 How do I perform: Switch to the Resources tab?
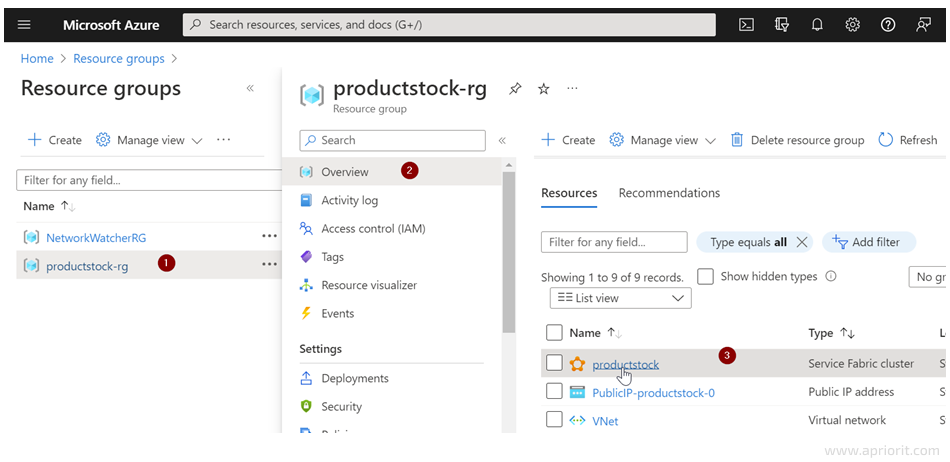tap(569, 193)
